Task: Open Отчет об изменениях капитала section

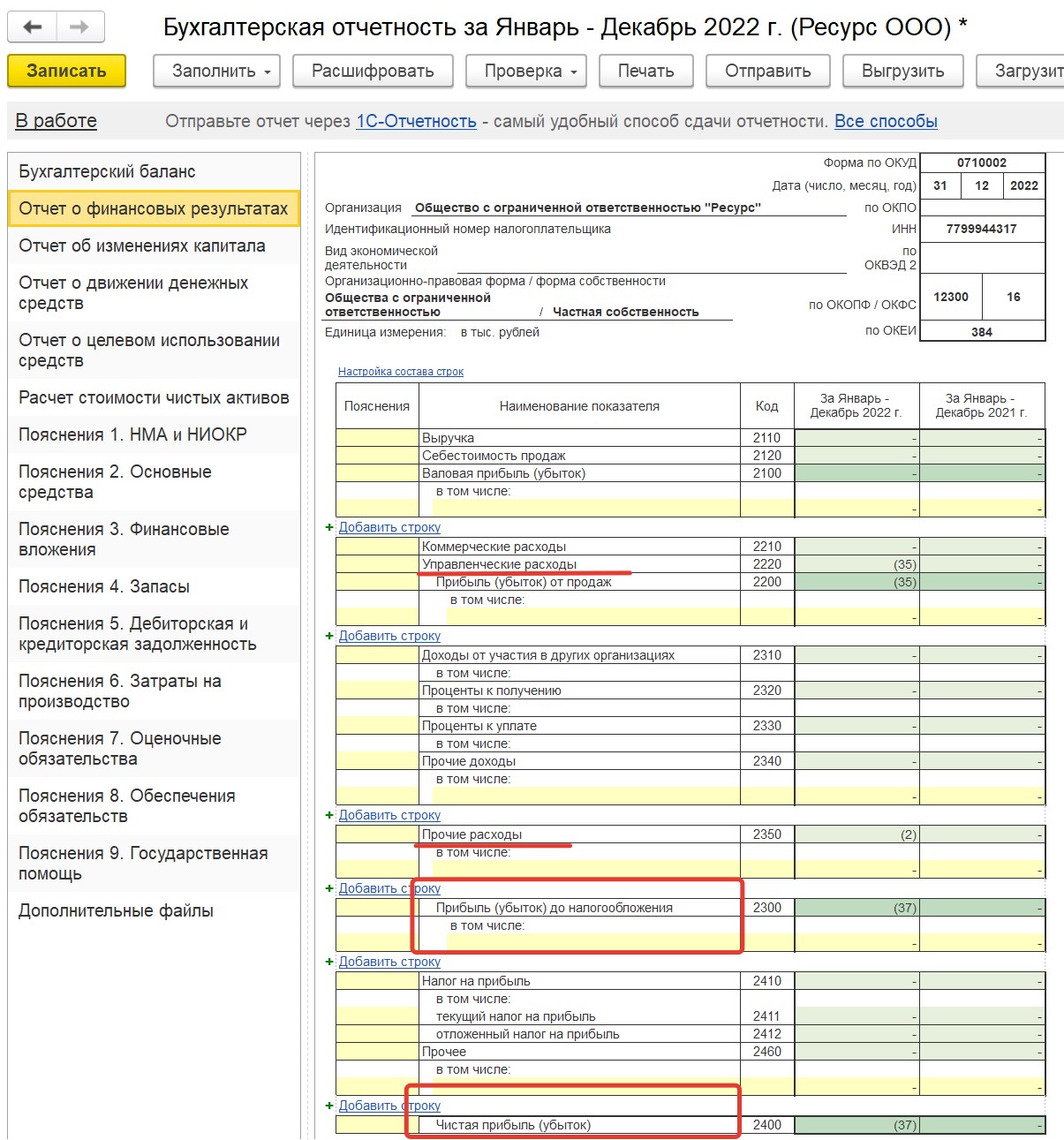Action: (155, 245)
